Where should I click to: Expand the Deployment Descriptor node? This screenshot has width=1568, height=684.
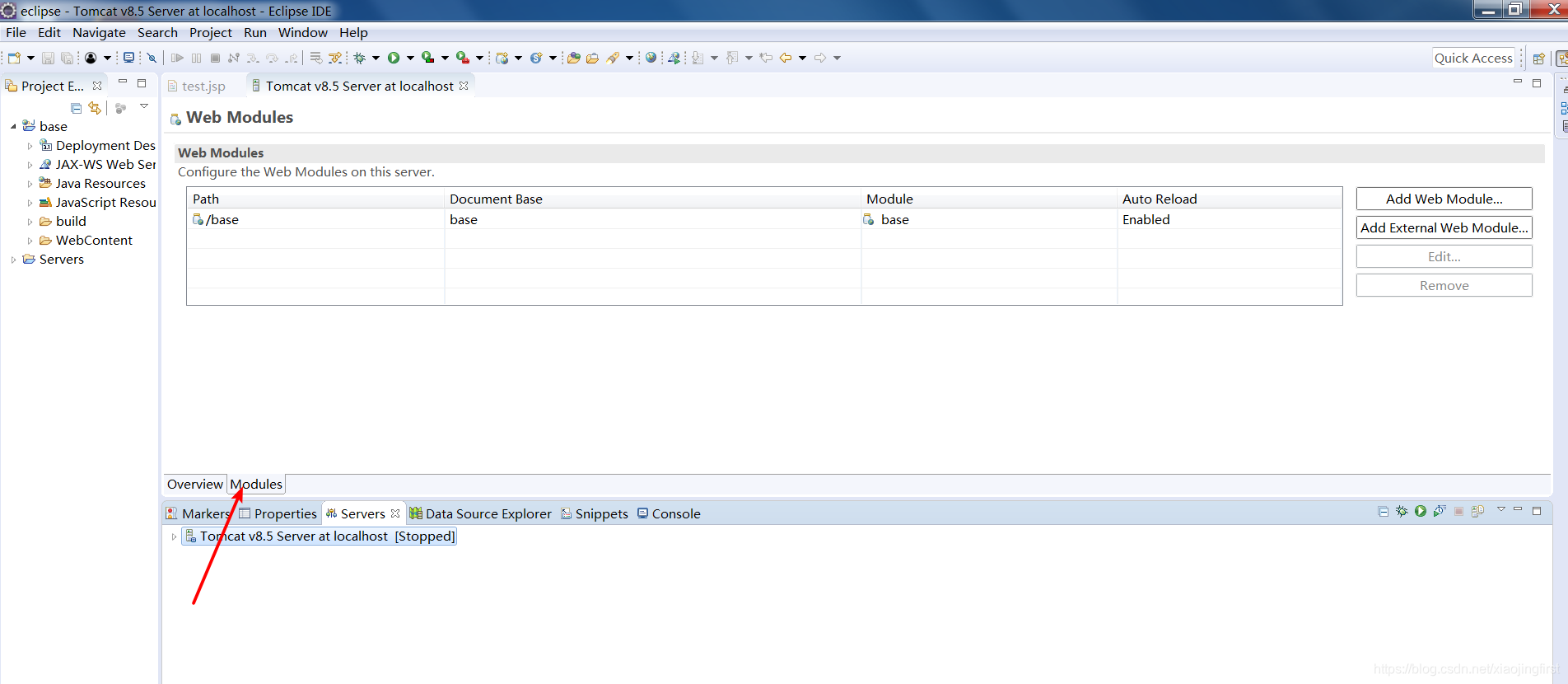click(30, 146)
